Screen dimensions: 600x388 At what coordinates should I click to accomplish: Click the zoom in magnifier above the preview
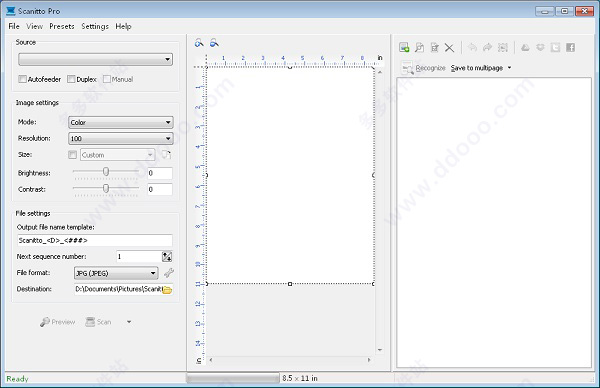tap(199, 43)
